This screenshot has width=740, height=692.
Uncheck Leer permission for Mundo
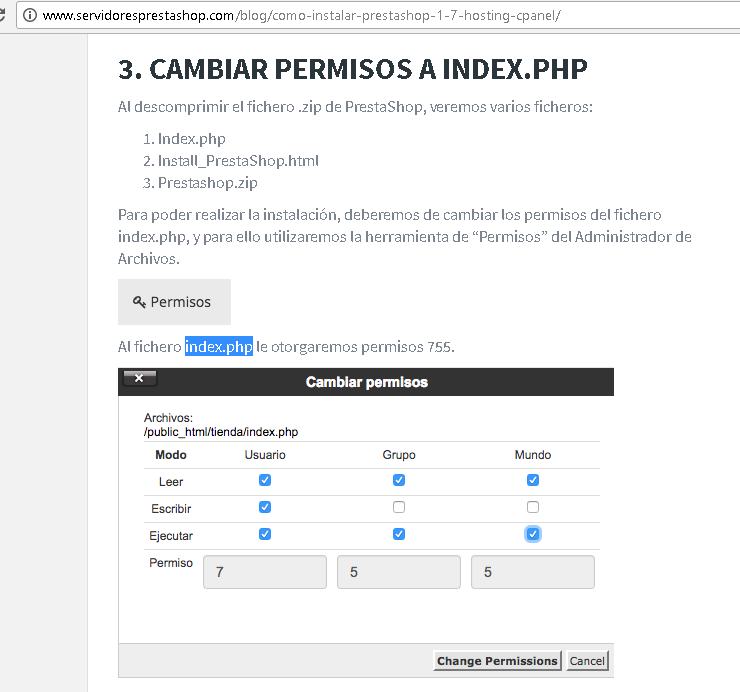point(533,480)
